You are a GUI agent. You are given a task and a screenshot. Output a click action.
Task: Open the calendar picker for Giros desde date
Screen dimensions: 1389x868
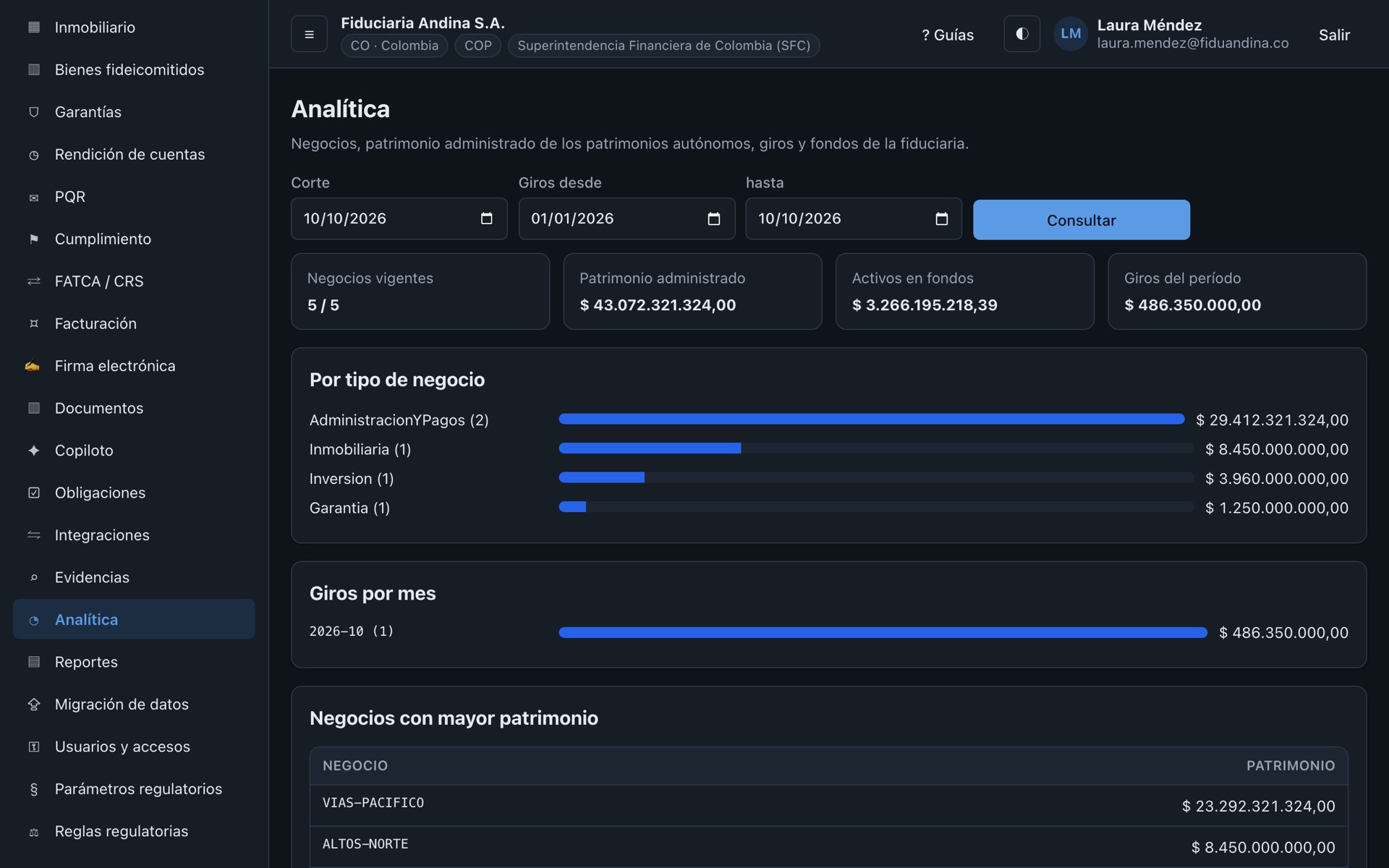pos(713,218)
